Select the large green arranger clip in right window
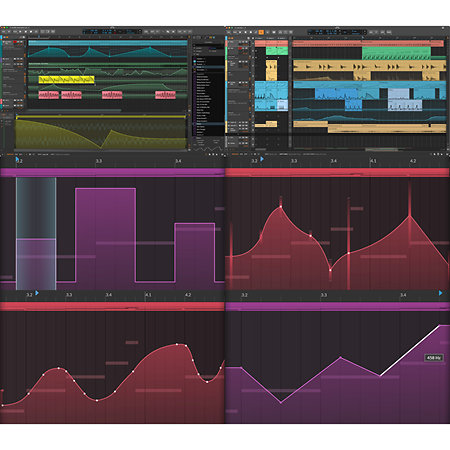Screen dimensions: 450x450 396,53
